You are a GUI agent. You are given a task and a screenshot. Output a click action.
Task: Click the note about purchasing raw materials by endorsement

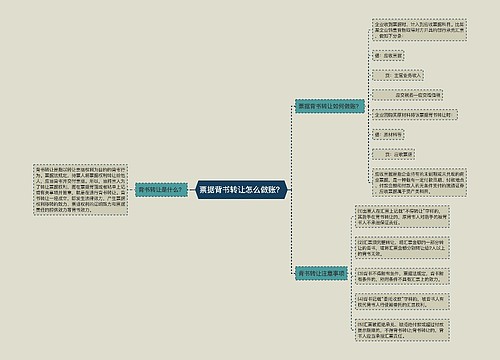coord(415,115)
